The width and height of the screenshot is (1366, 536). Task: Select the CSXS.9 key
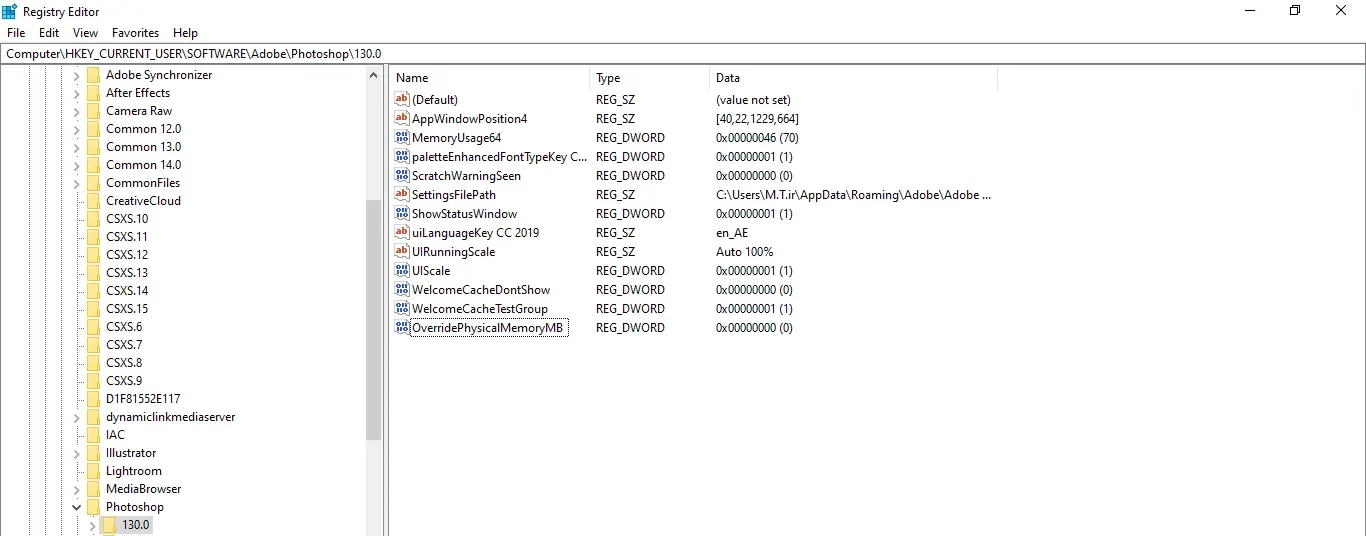coord(124,381)
